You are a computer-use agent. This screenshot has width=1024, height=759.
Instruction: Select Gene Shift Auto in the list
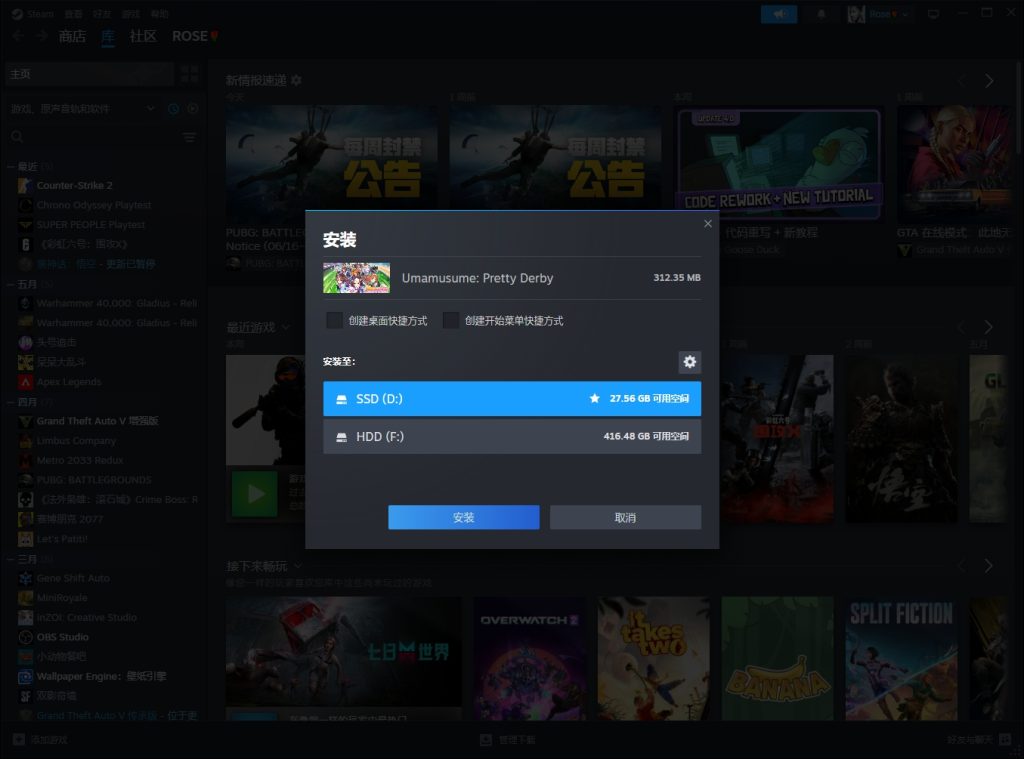pyautogui.click(x=73, y=578)
